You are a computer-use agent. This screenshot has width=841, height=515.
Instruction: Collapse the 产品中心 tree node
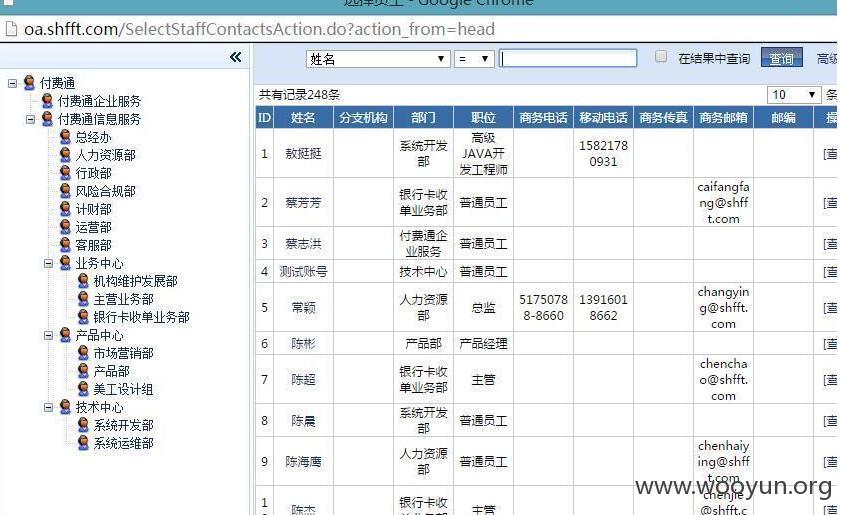(48, 335)
